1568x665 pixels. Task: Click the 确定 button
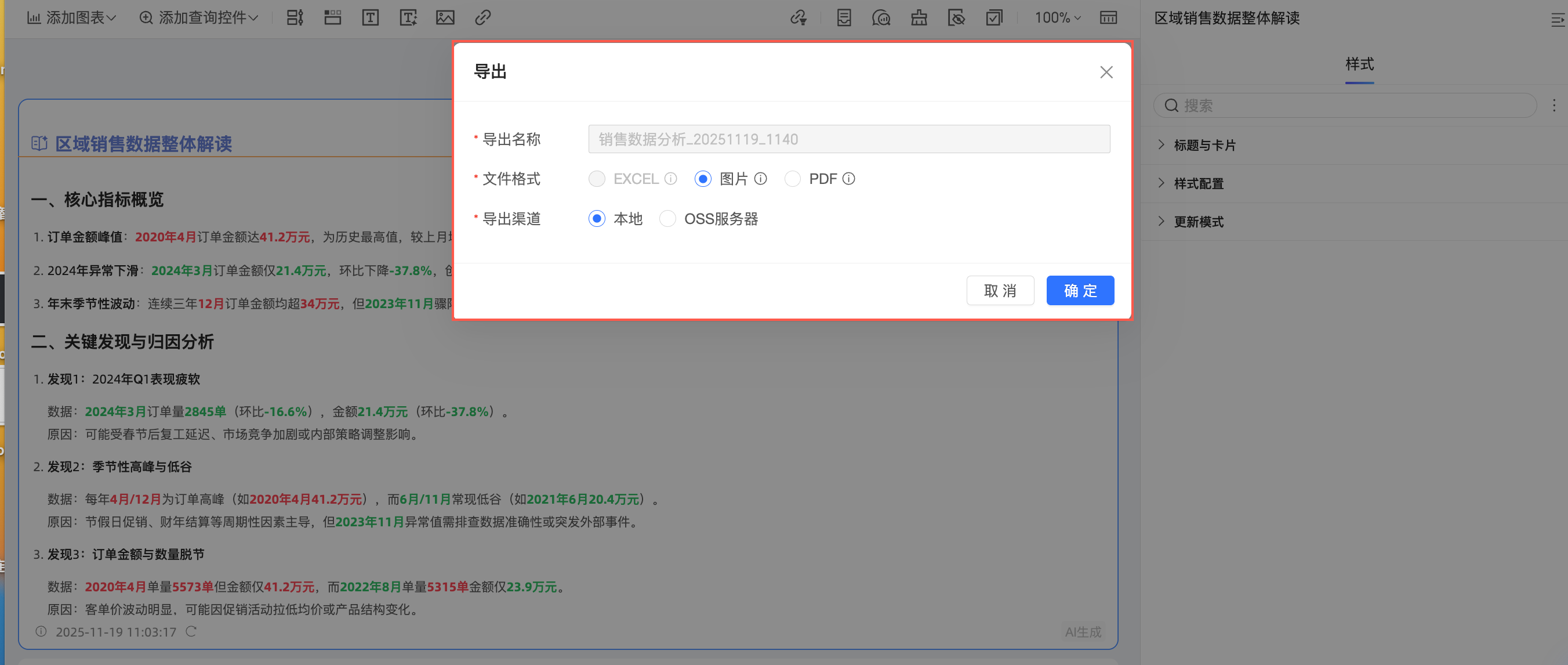pyautogui.click(x=1080, y=291)
